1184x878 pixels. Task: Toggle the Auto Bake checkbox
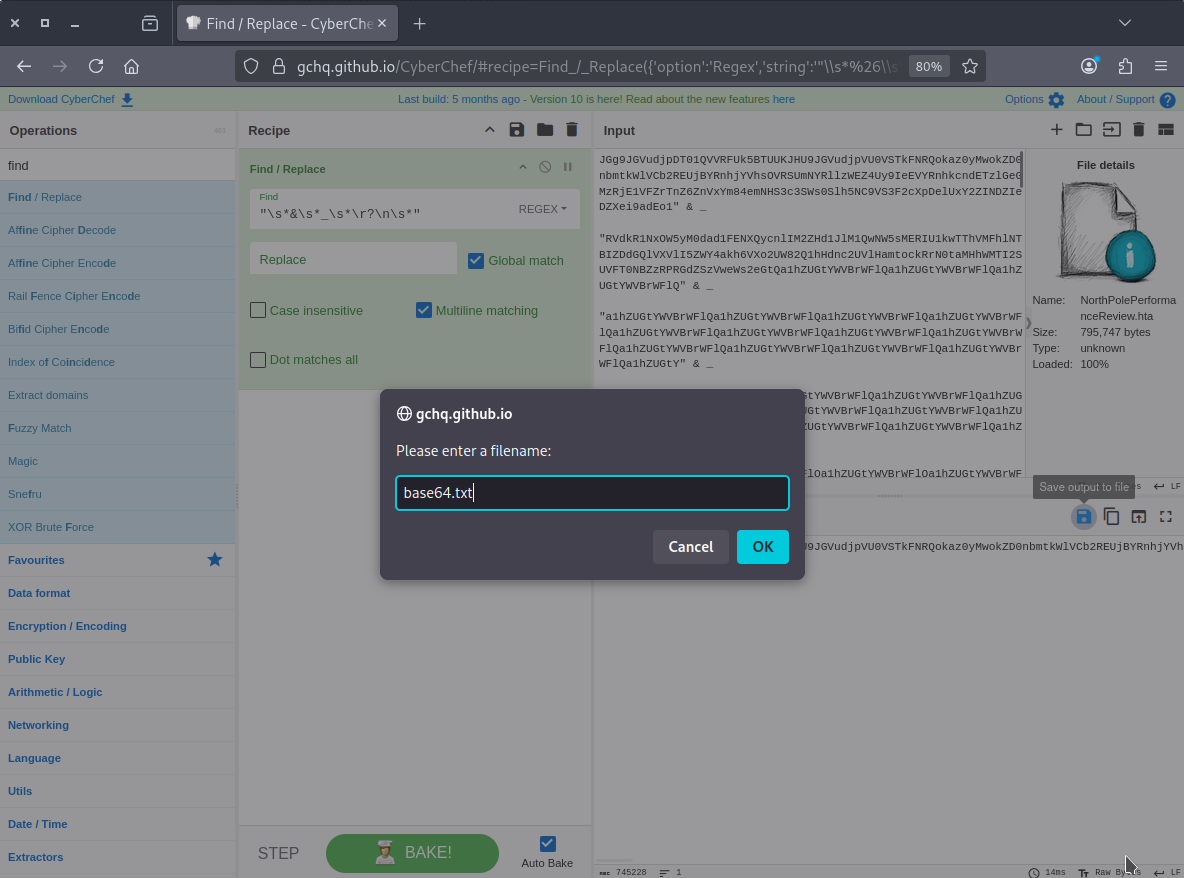pos(547,843)
